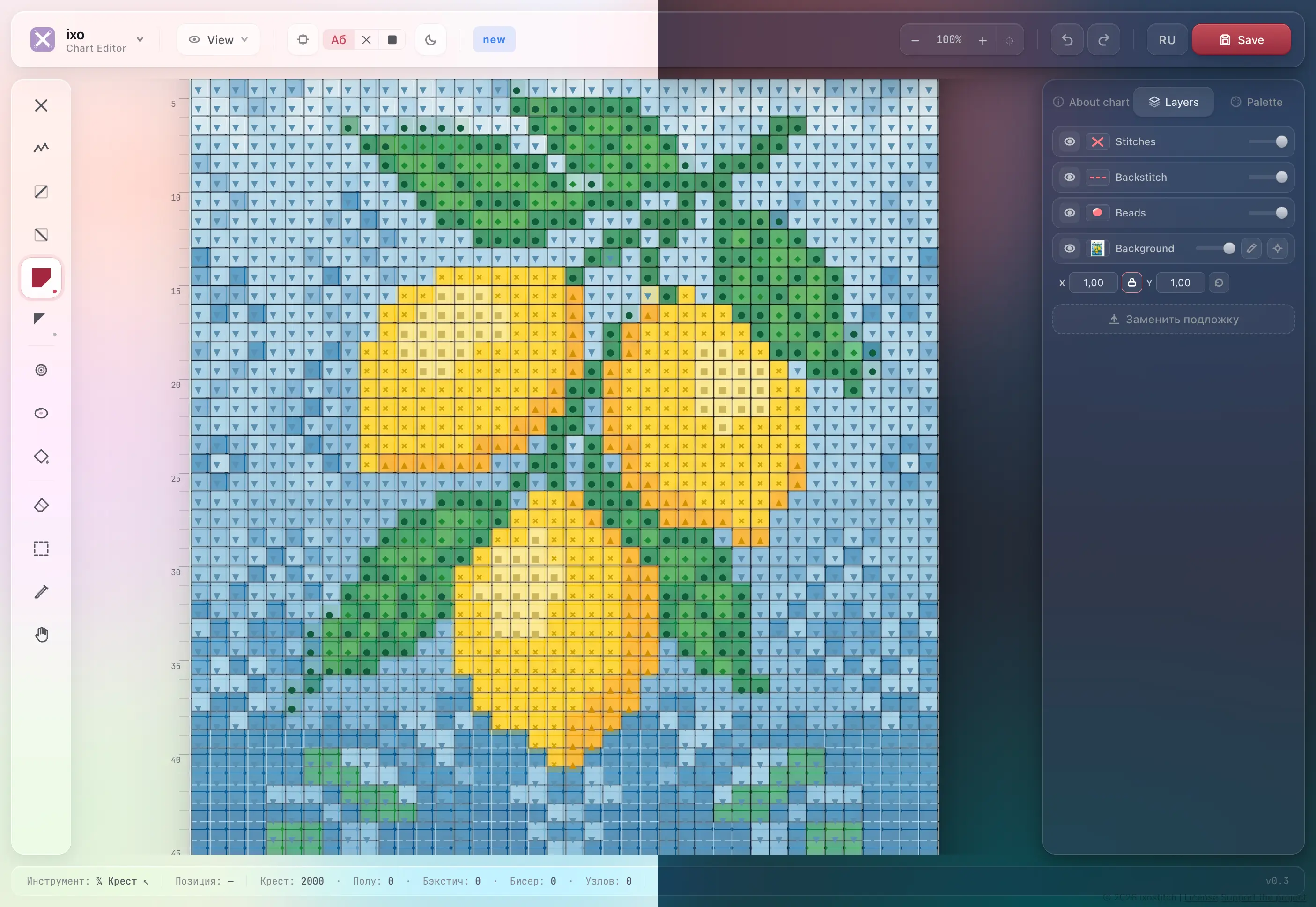The width and height of the screenshot is (1316, 907).
Task: Hide the Backstitch layer
Action: click(1070, 177)
